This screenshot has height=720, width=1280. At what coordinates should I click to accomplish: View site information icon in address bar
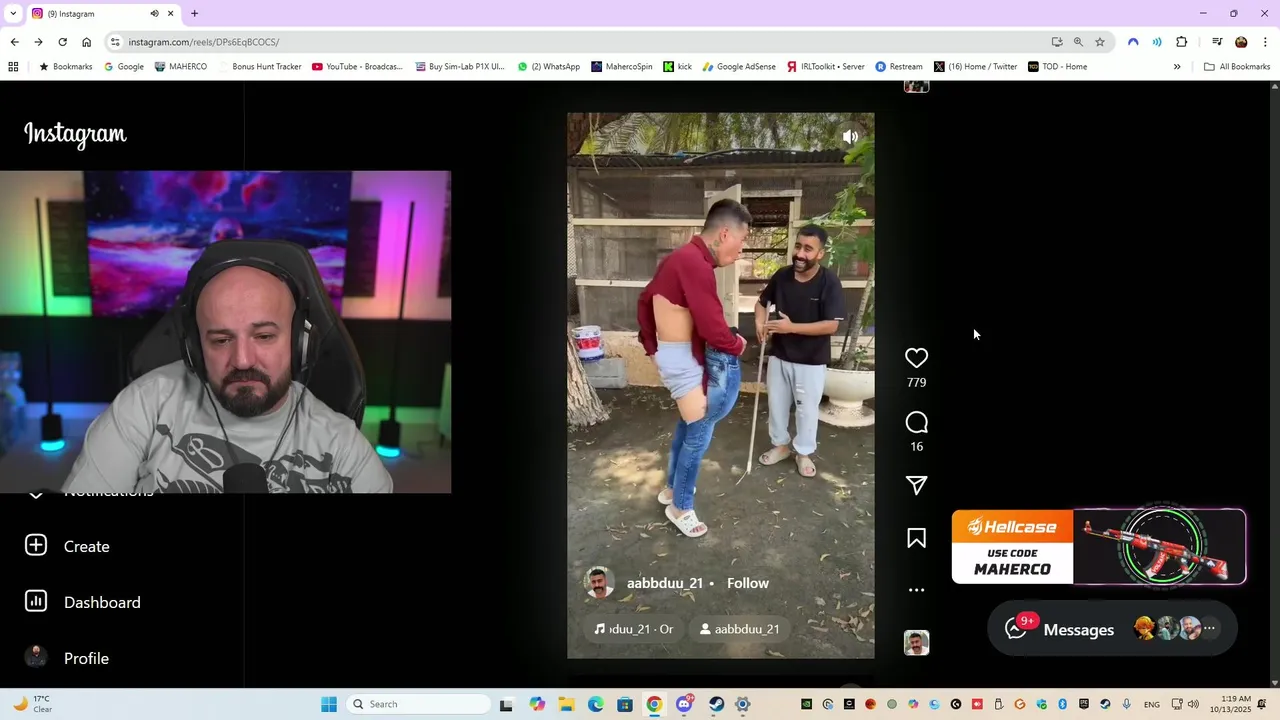[x=116, y=42]
